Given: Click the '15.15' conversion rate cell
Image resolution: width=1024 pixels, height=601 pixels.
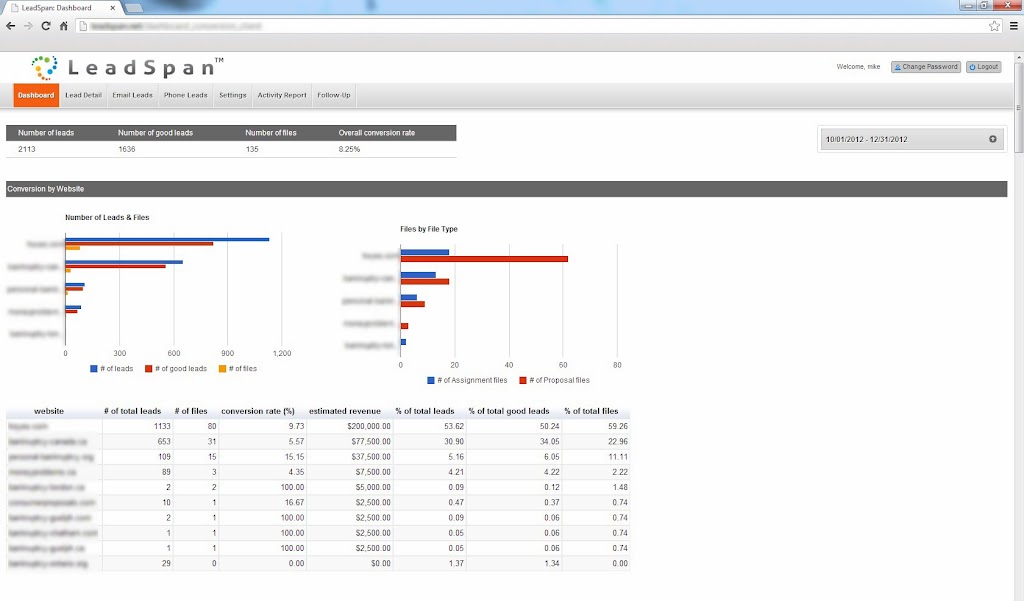Looking at the screenshot, I should [262, 457].
